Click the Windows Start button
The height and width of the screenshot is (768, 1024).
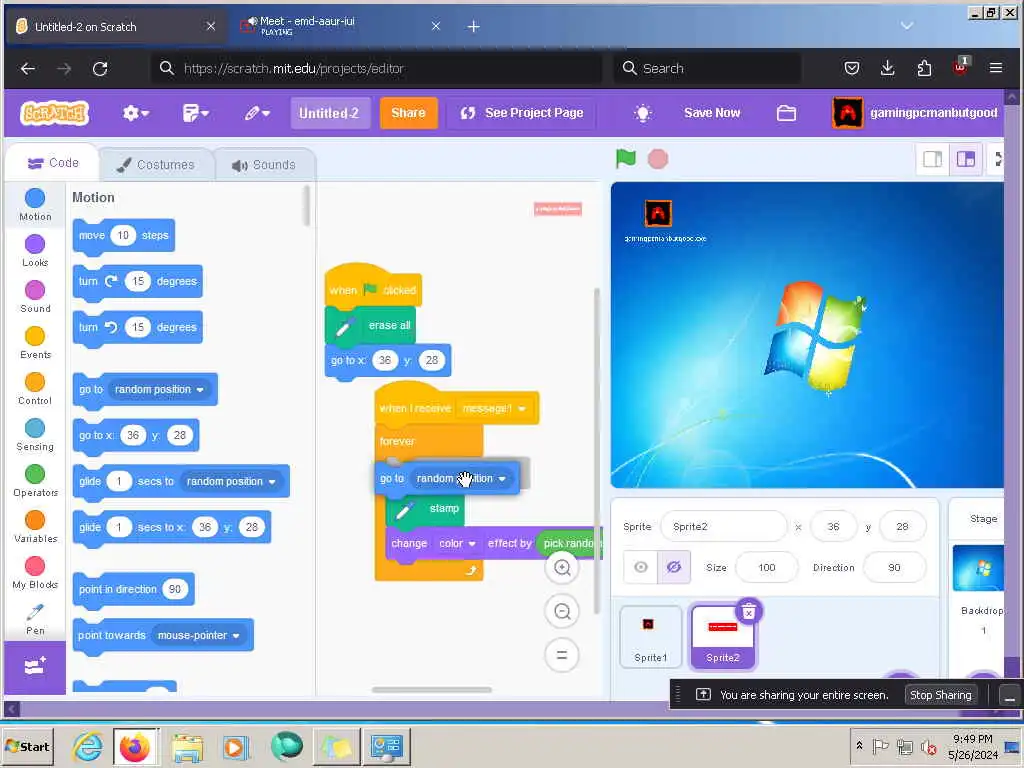[x=27, y=746]
